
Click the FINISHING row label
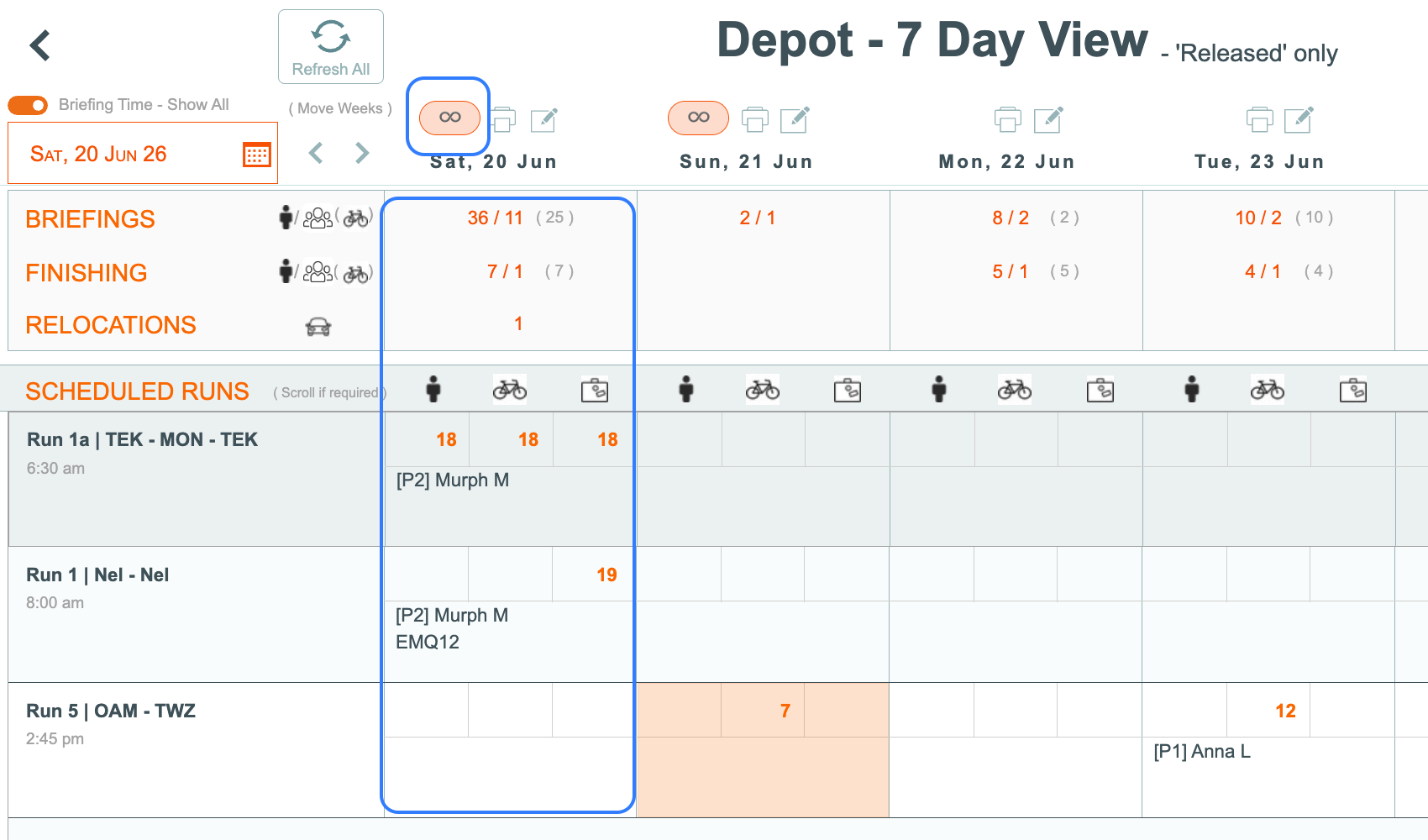pos(87,273)
